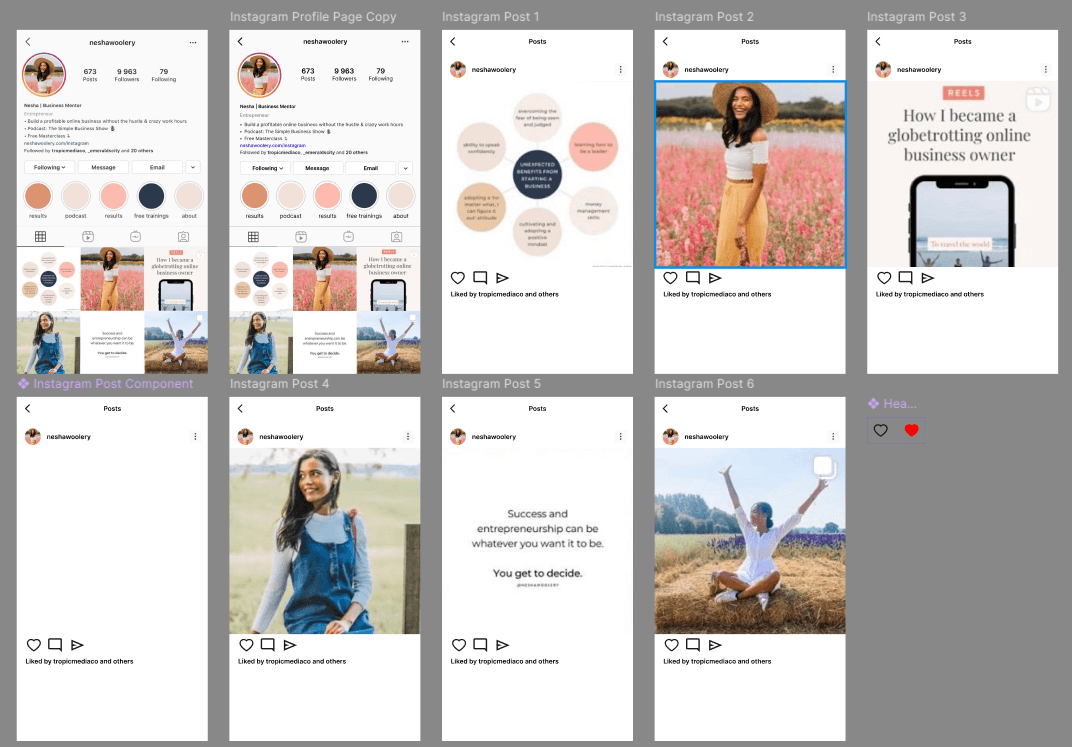Click the comment bubble icon on Instagram Post 4
Viewport: 1072px width, 747px height.
click(267, 644)
